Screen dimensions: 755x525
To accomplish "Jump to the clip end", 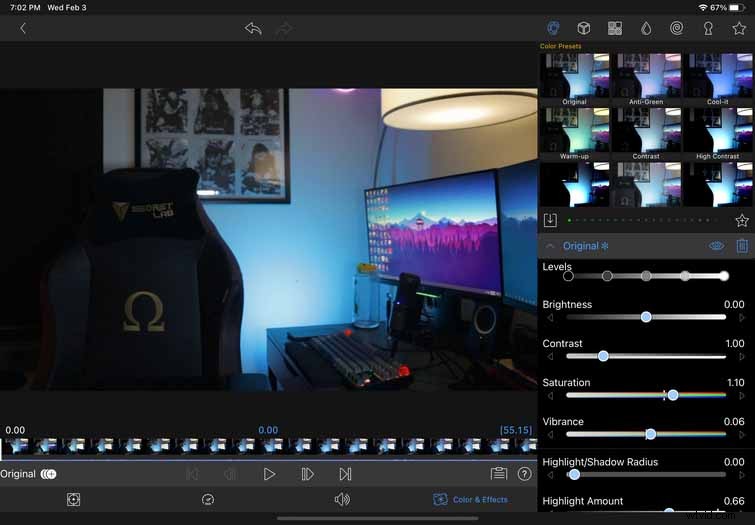I will tap(345, 474).
